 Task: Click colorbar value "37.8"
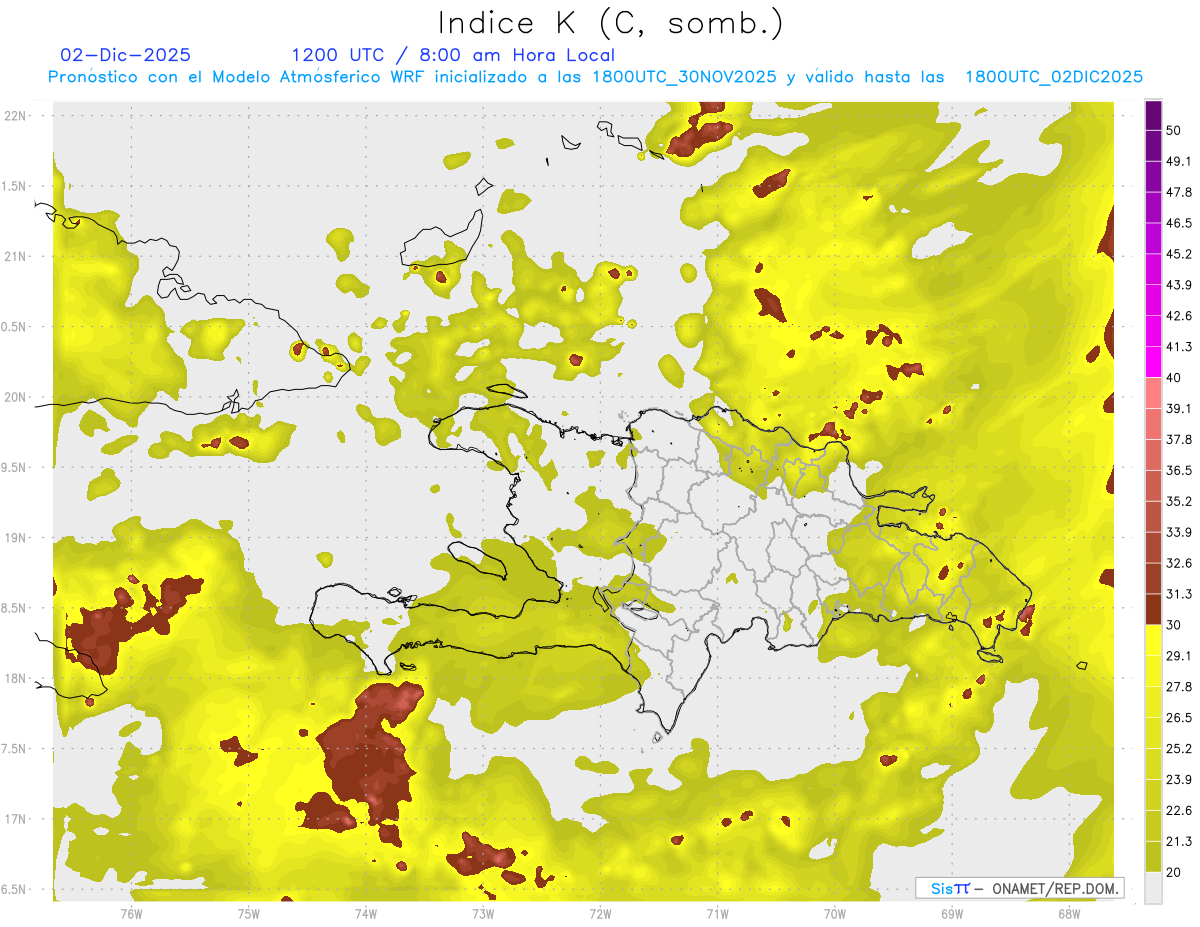[1179, 439]
